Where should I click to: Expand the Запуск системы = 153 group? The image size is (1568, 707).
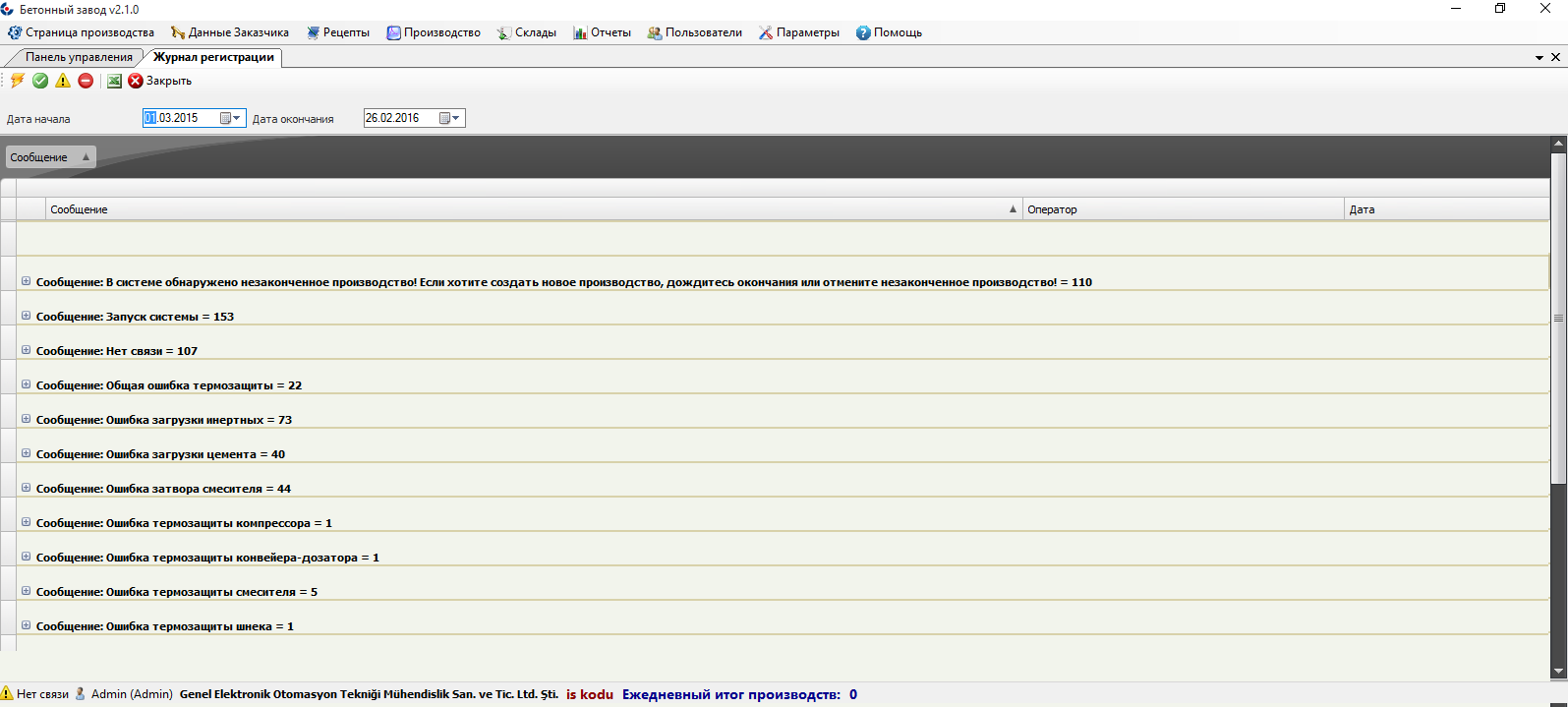coord(27,316)
